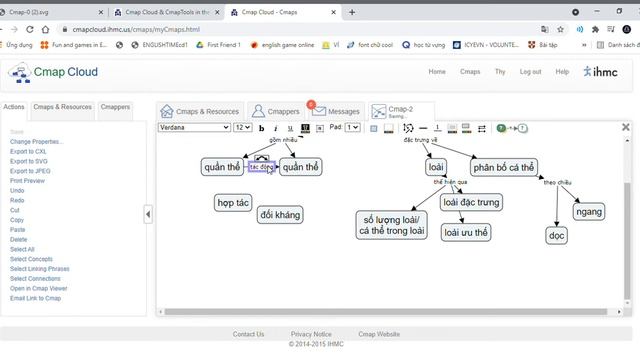640x360 pixels.
Task: Click Select All action
Action: (x=22, y=249)
